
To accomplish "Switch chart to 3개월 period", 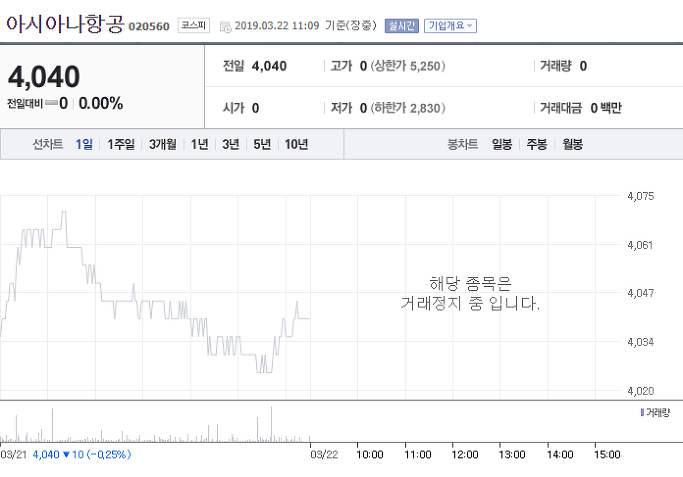I will pos(163,144).
